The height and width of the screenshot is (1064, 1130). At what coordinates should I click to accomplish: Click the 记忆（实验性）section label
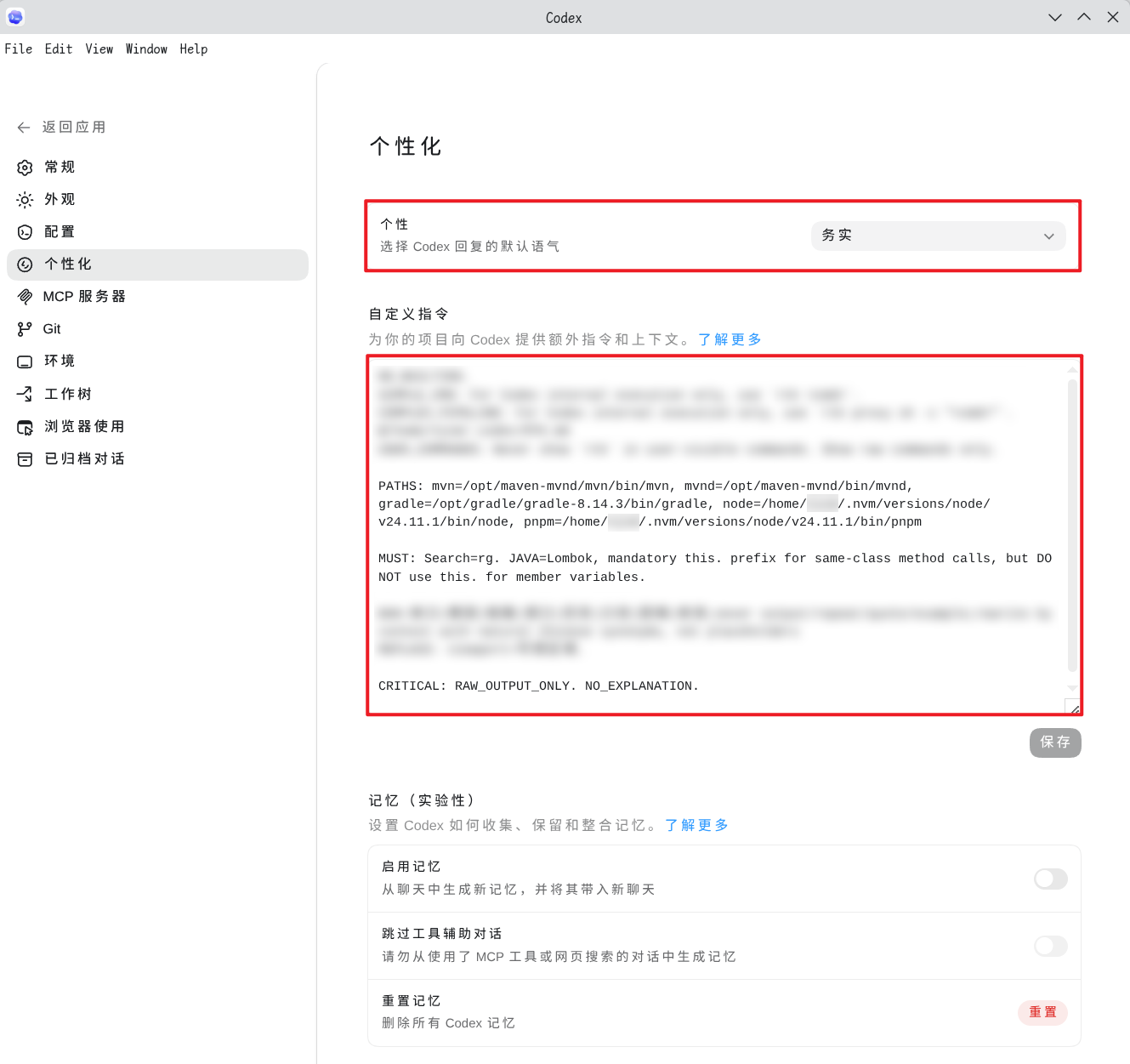coord(423,800)
